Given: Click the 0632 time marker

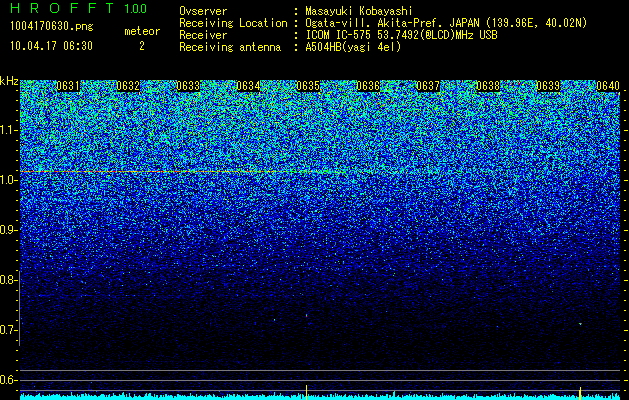Looking at the screenshot, I should pos(128,86).
